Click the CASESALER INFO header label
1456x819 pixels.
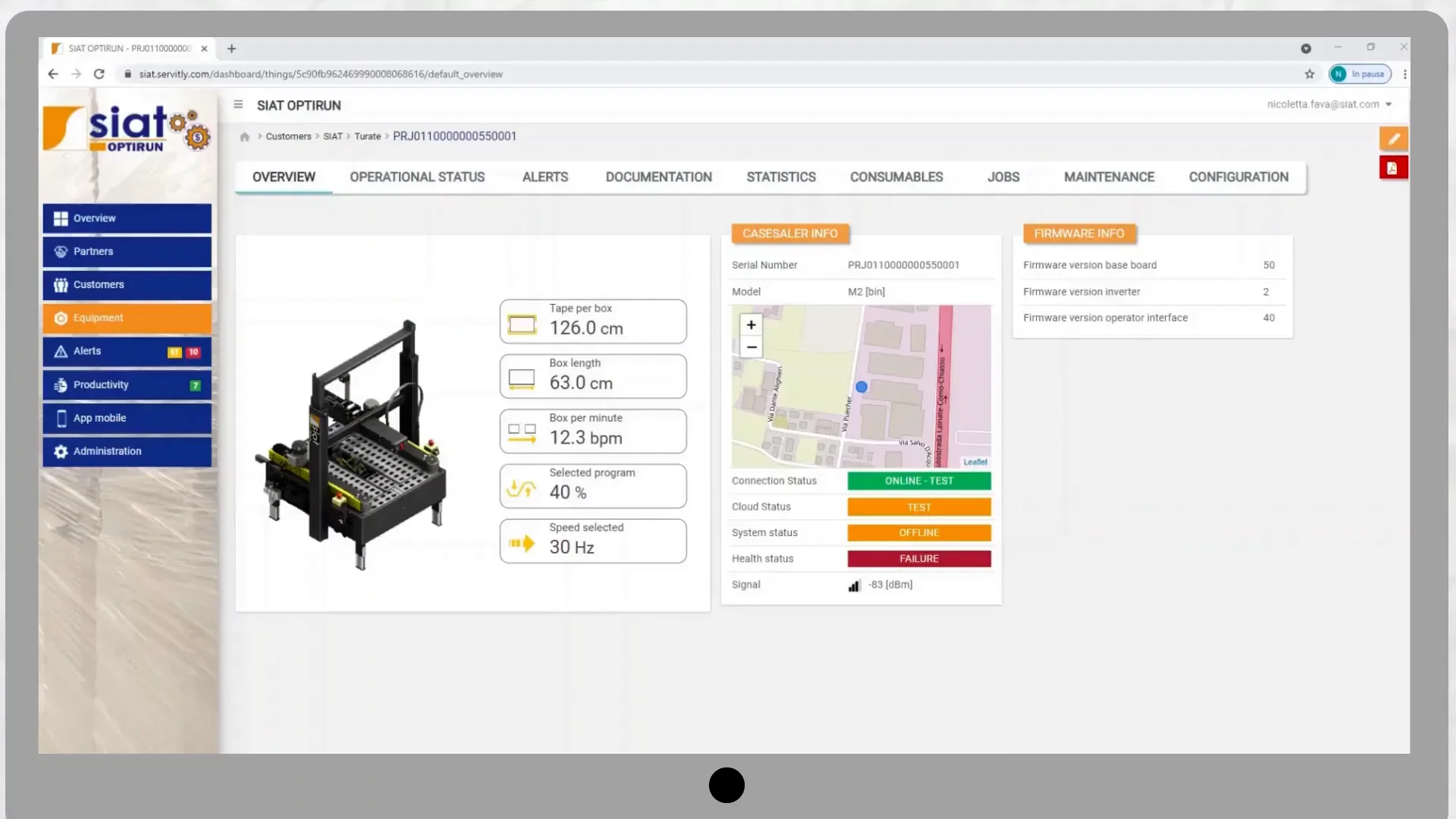pos(790,234)
